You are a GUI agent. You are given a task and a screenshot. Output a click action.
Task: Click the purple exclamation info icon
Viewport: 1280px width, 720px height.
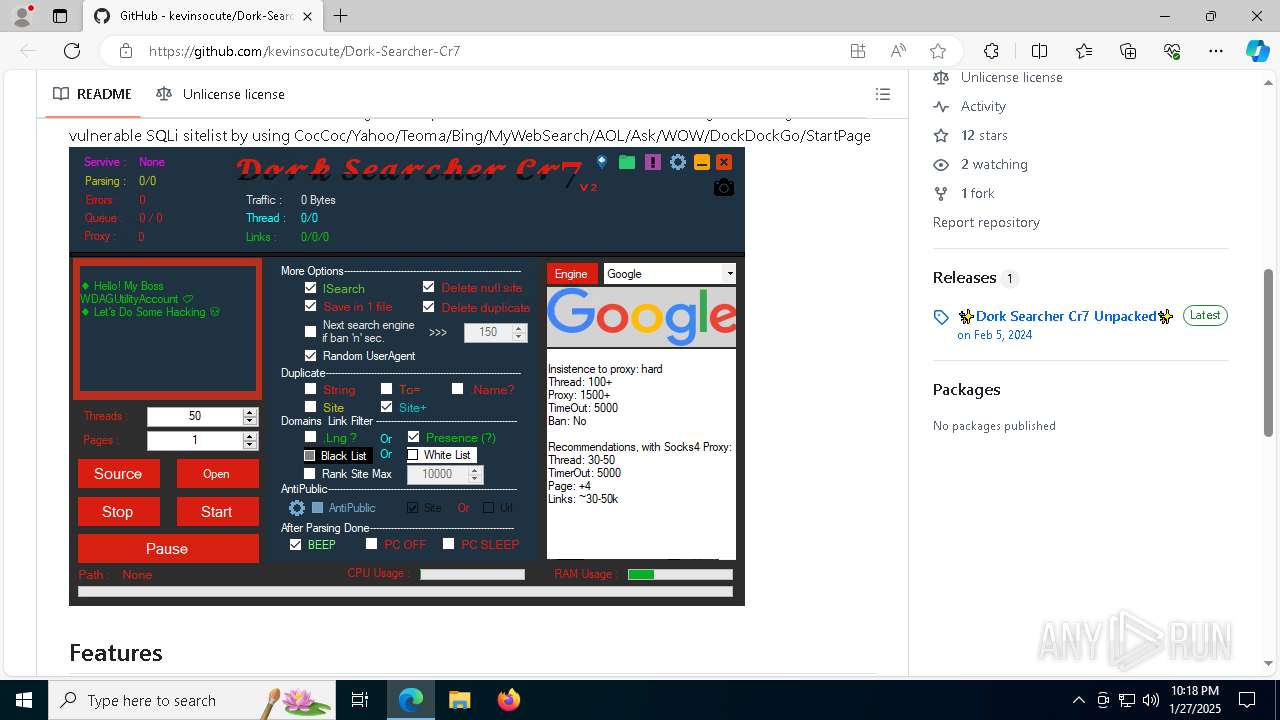(653, 162)
